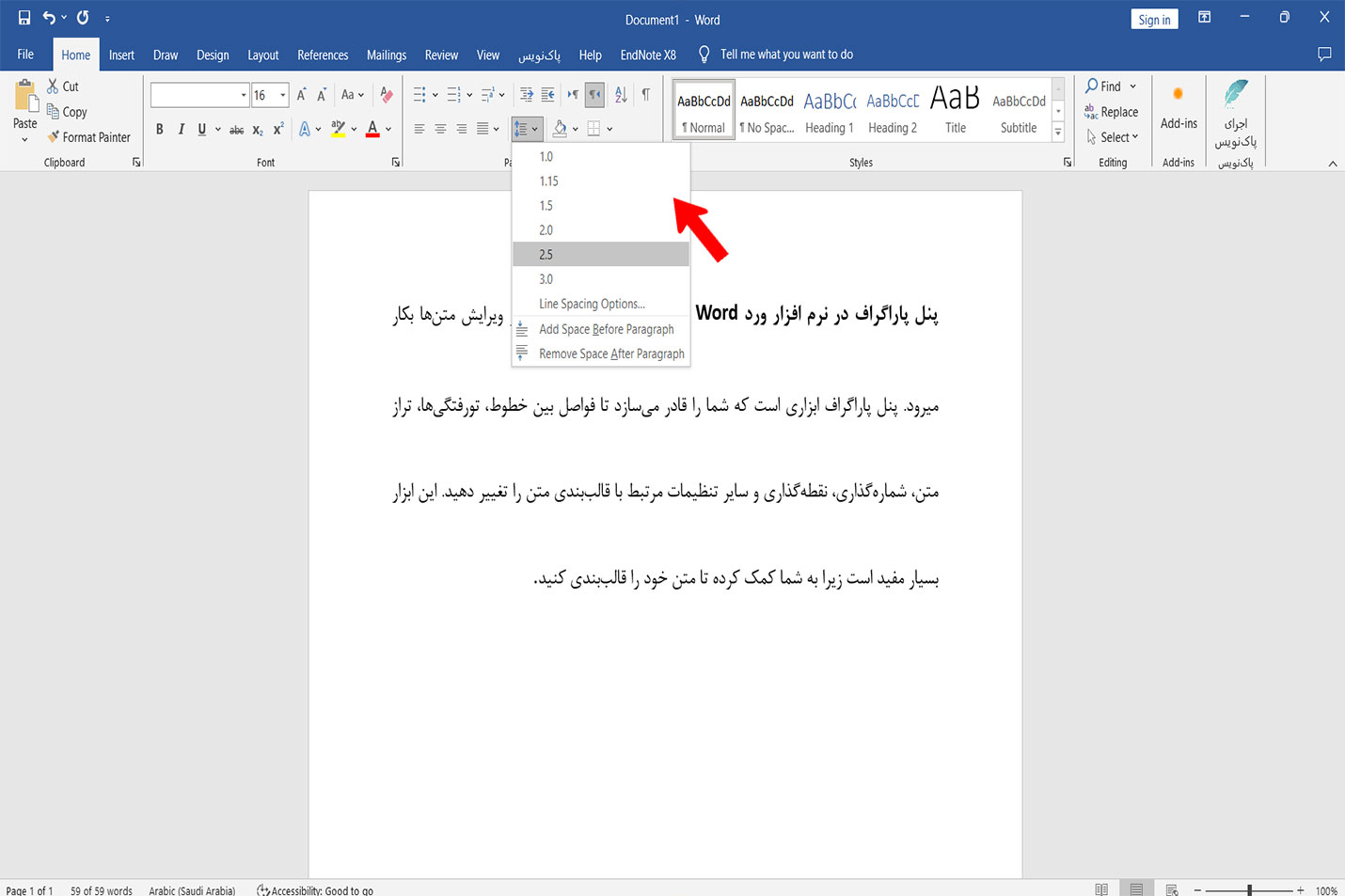
Task: Center the paragraph text
Action: tap(440, 130)
